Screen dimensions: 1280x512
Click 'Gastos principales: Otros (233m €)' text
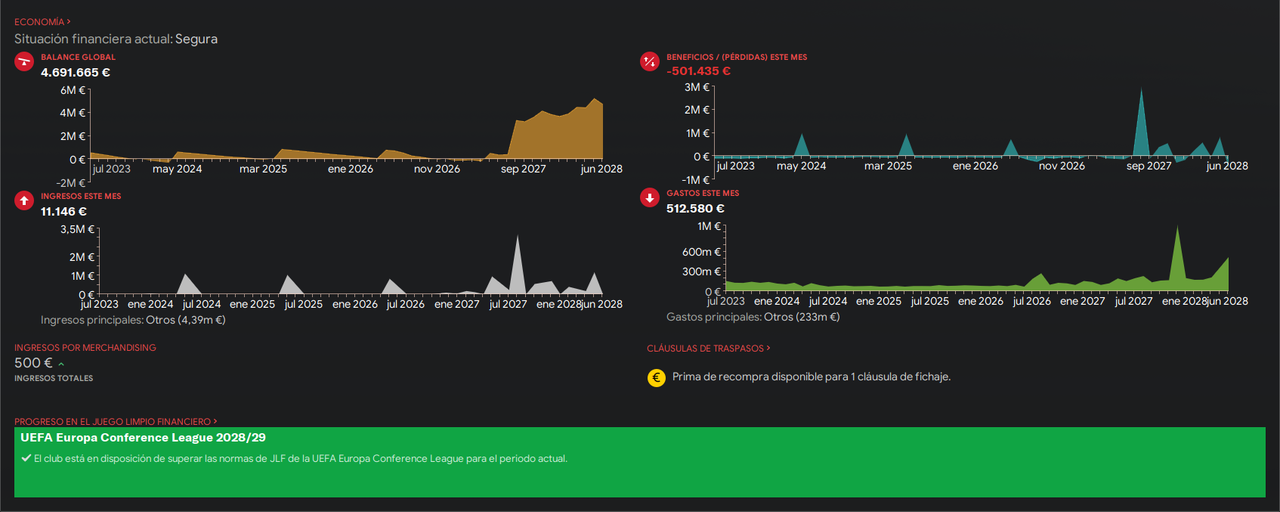tap(753, 317)
